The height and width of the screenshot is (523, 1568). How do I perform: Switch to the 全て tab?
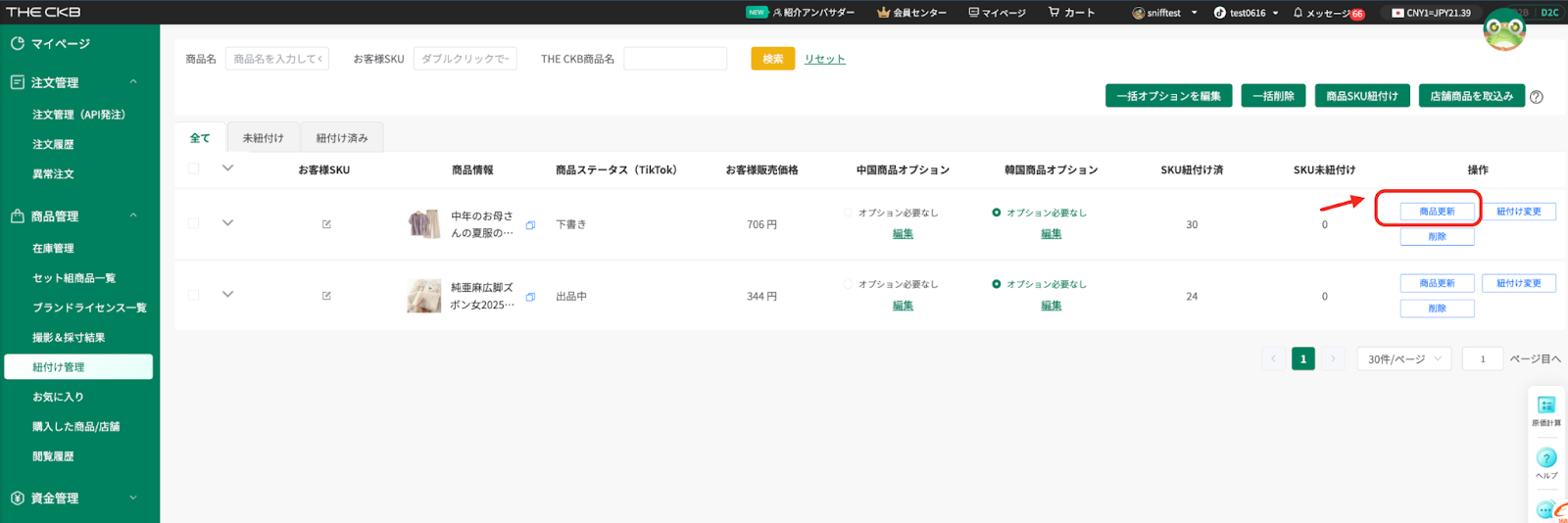[x=200, y=138]
